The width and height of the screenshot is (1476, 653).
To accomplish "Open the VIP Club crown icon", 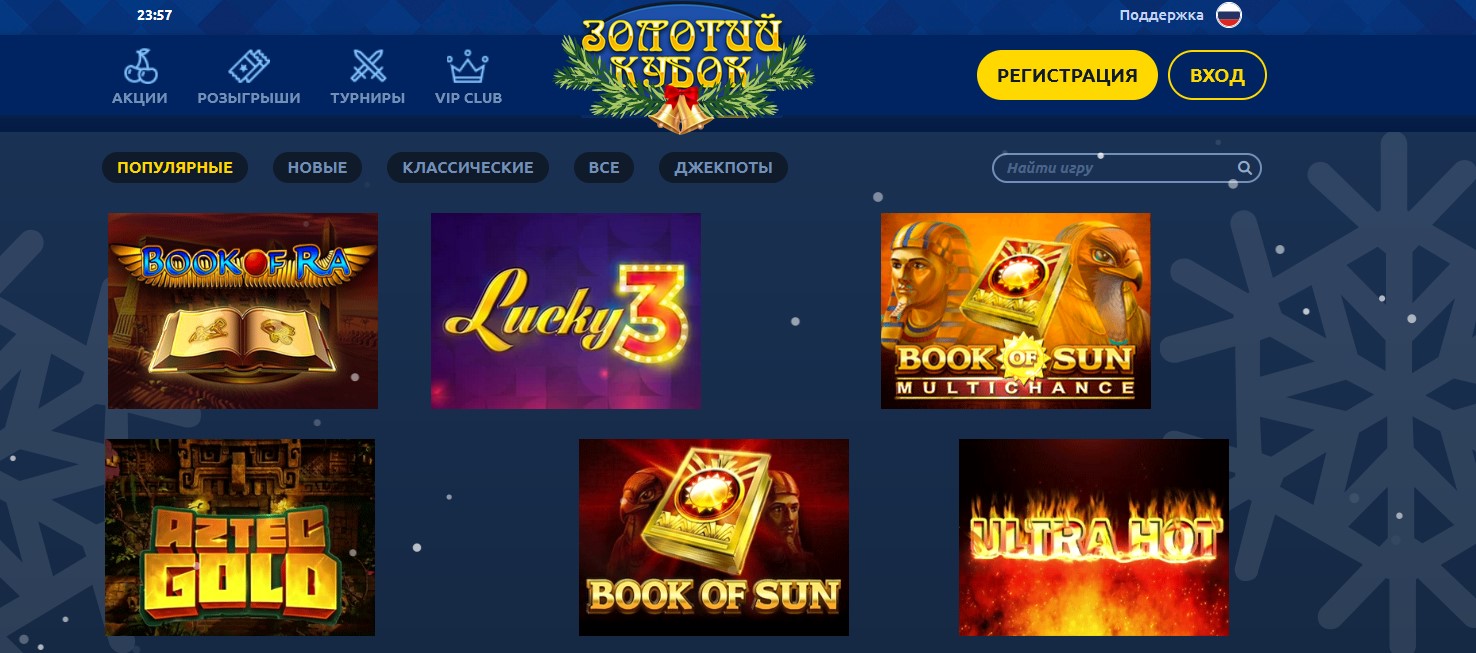I will coord(468,67).
